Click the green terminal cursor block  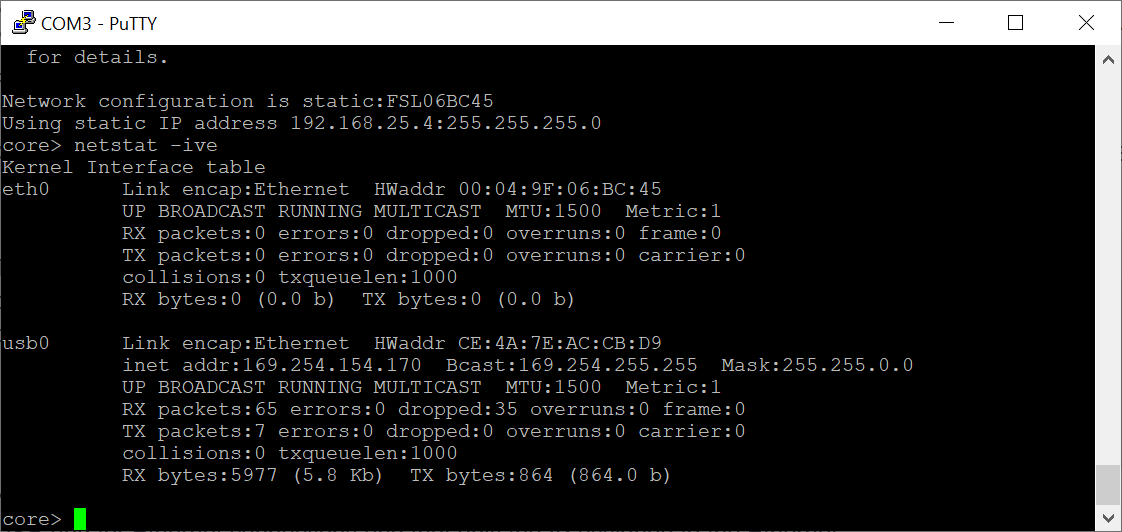click(x=80, y=519)
